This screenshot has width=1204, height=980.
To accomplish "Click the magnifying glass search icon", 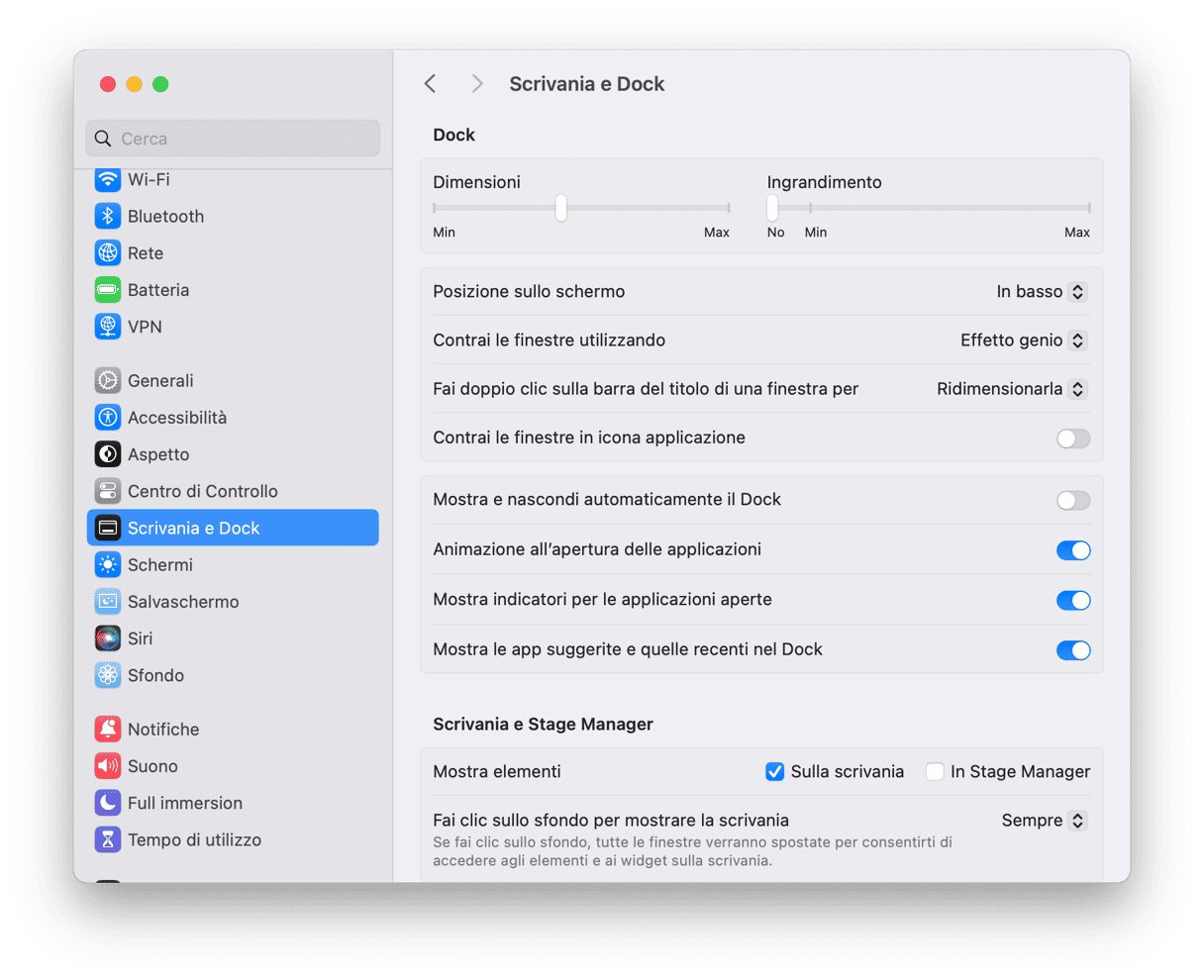I will coord(103,139).
